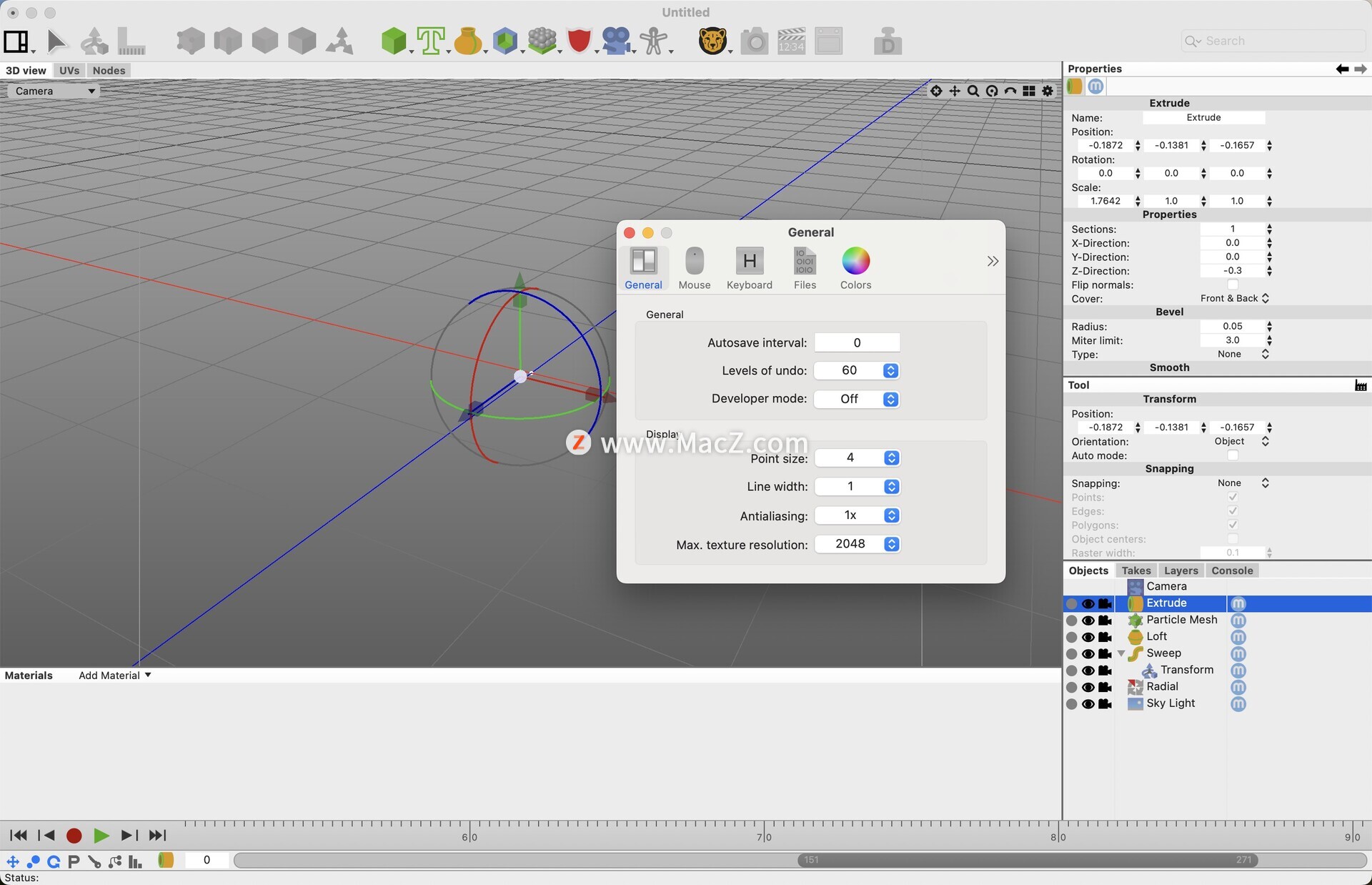Open the Levels of undo dropdown
The image size is (1372, 885).
pyautogui.click(x=857, y=370)
